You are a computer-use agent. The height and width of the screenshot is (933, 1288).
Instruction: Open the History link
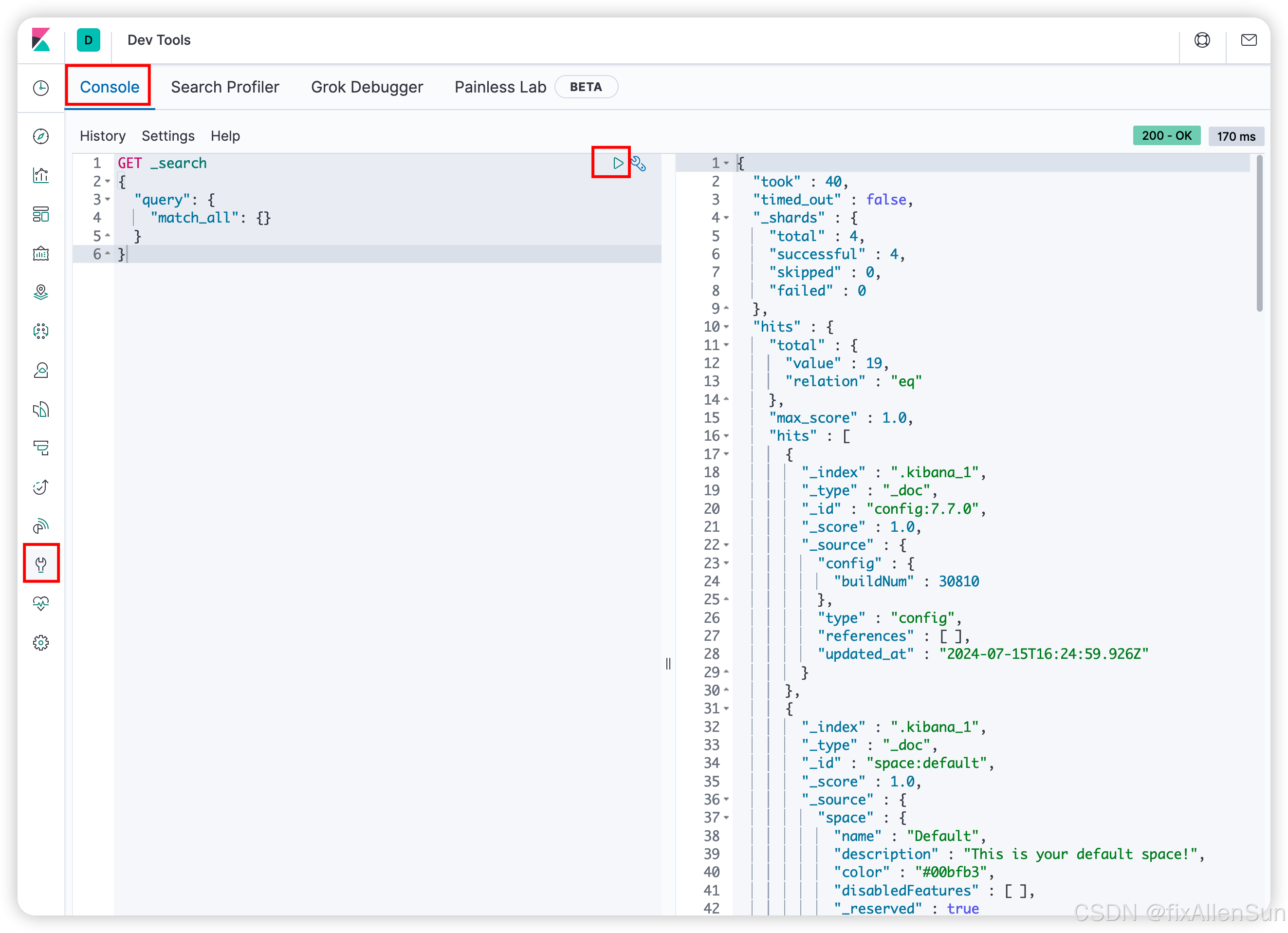pyautogui.click(x=102, y=136)
